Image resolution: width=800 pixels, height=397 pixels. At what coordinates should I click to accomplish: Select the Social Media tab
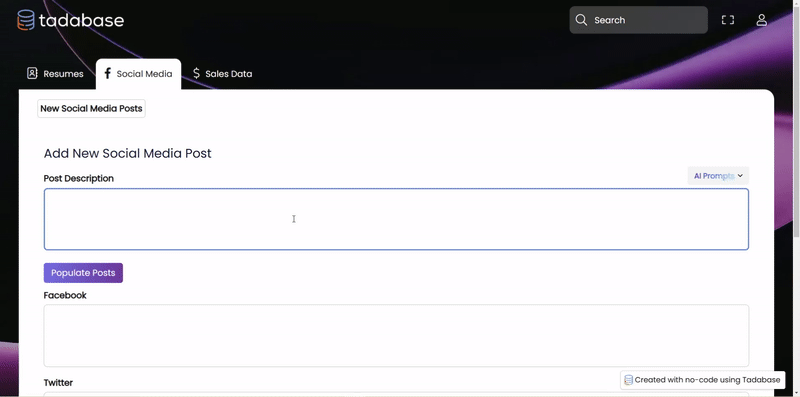click(x=138, y=73)
